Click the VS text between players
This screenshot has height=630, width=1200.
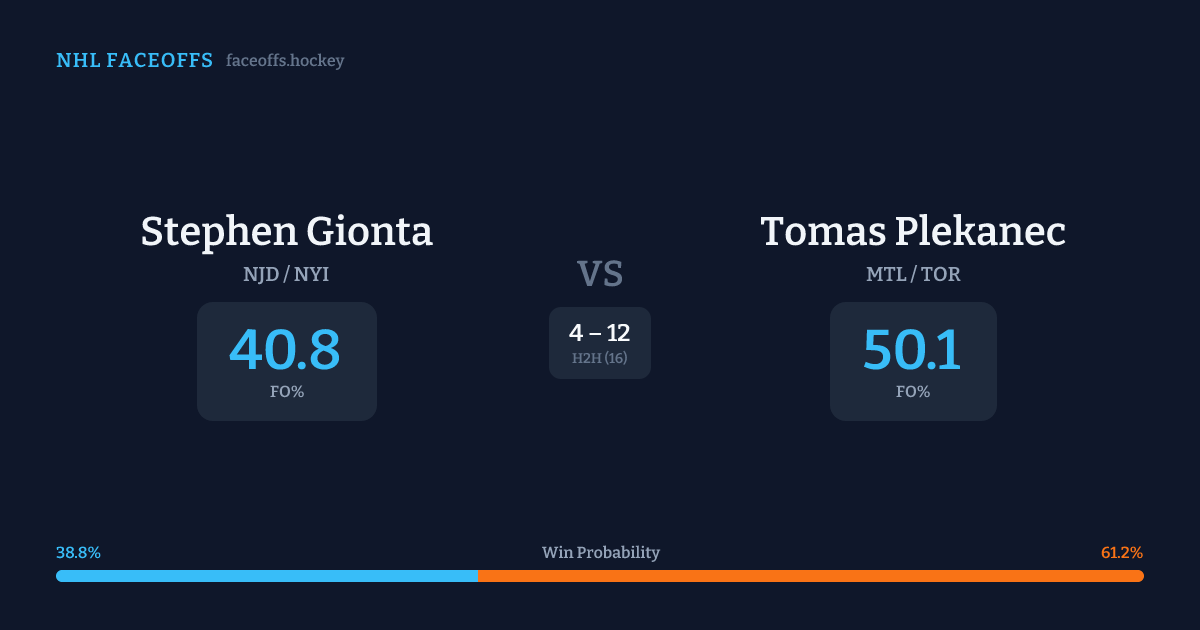point(600,274)
